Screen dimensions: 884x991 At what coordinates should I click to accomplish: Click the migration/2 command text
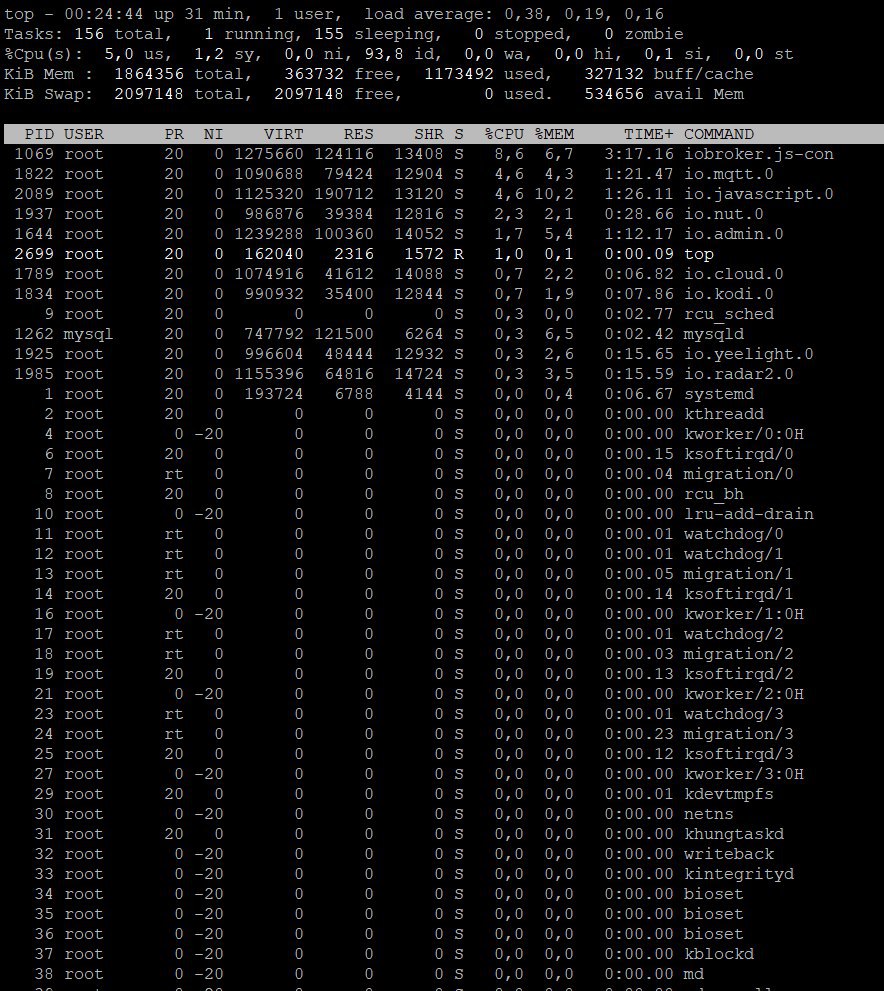pyautogui.click(x=739, y=654)
